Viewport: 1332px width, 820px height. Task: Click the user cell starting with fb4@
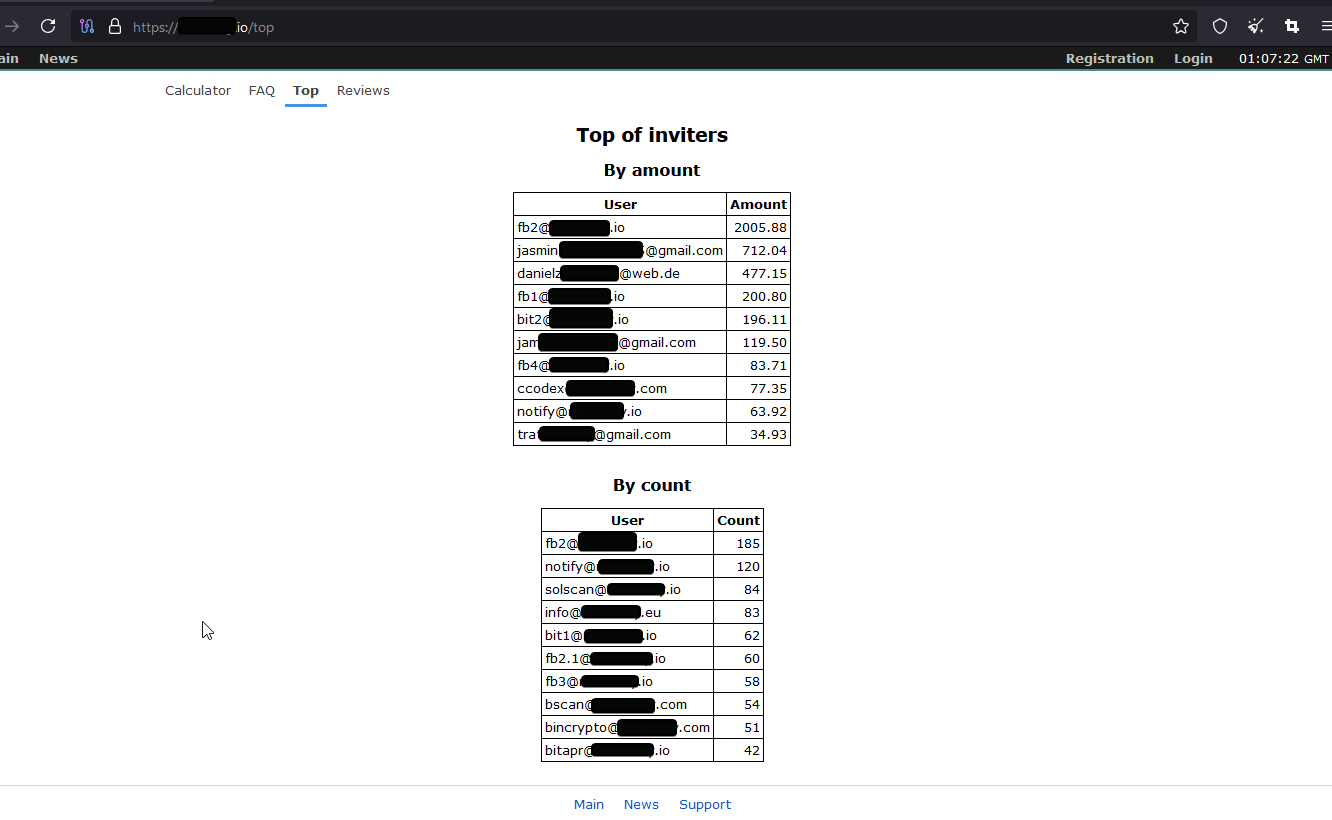(x=620, y=365)
